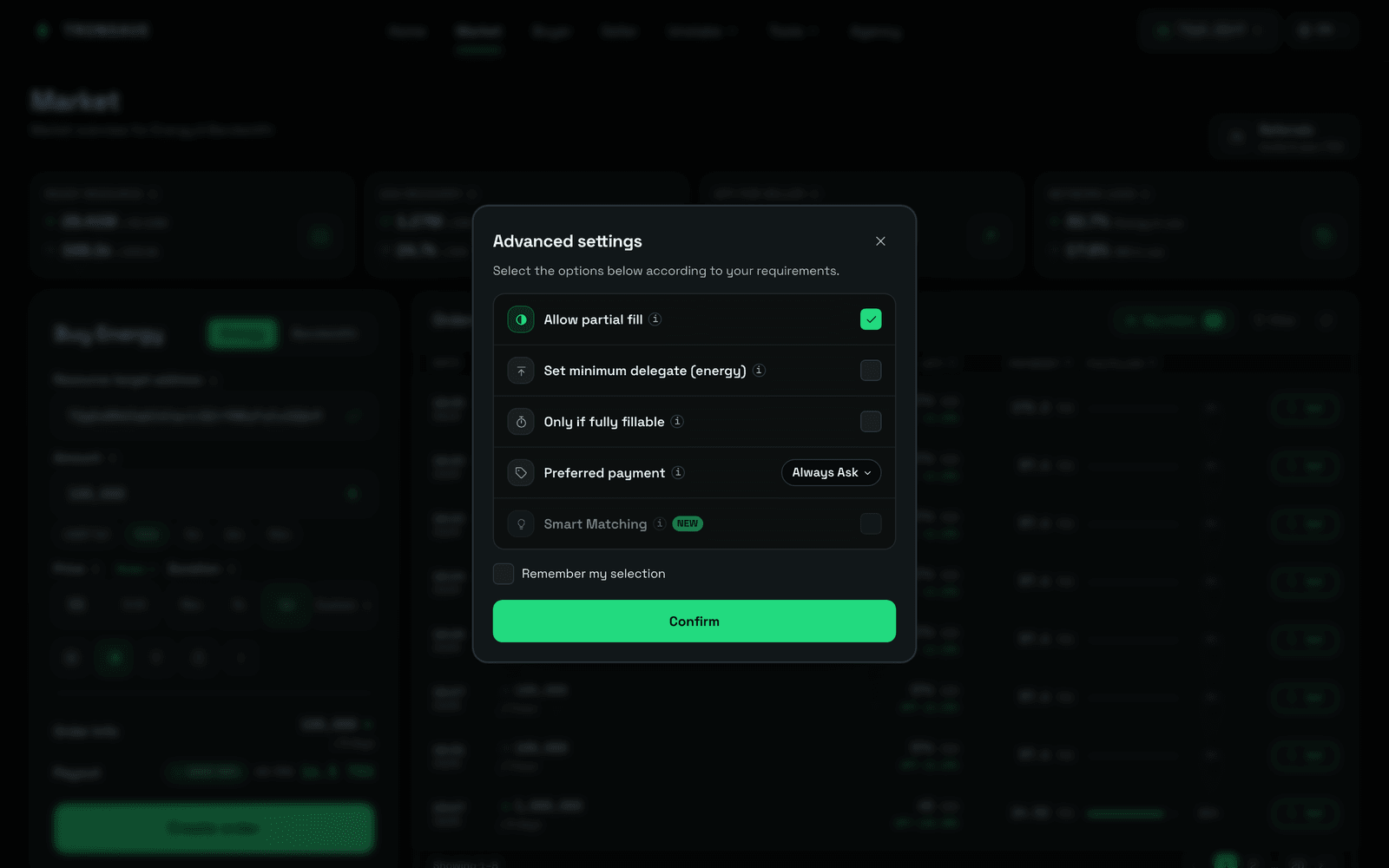1389x868 pixels.
Task: Open the Always Ask payment dropdown
Action: (832, 472)
